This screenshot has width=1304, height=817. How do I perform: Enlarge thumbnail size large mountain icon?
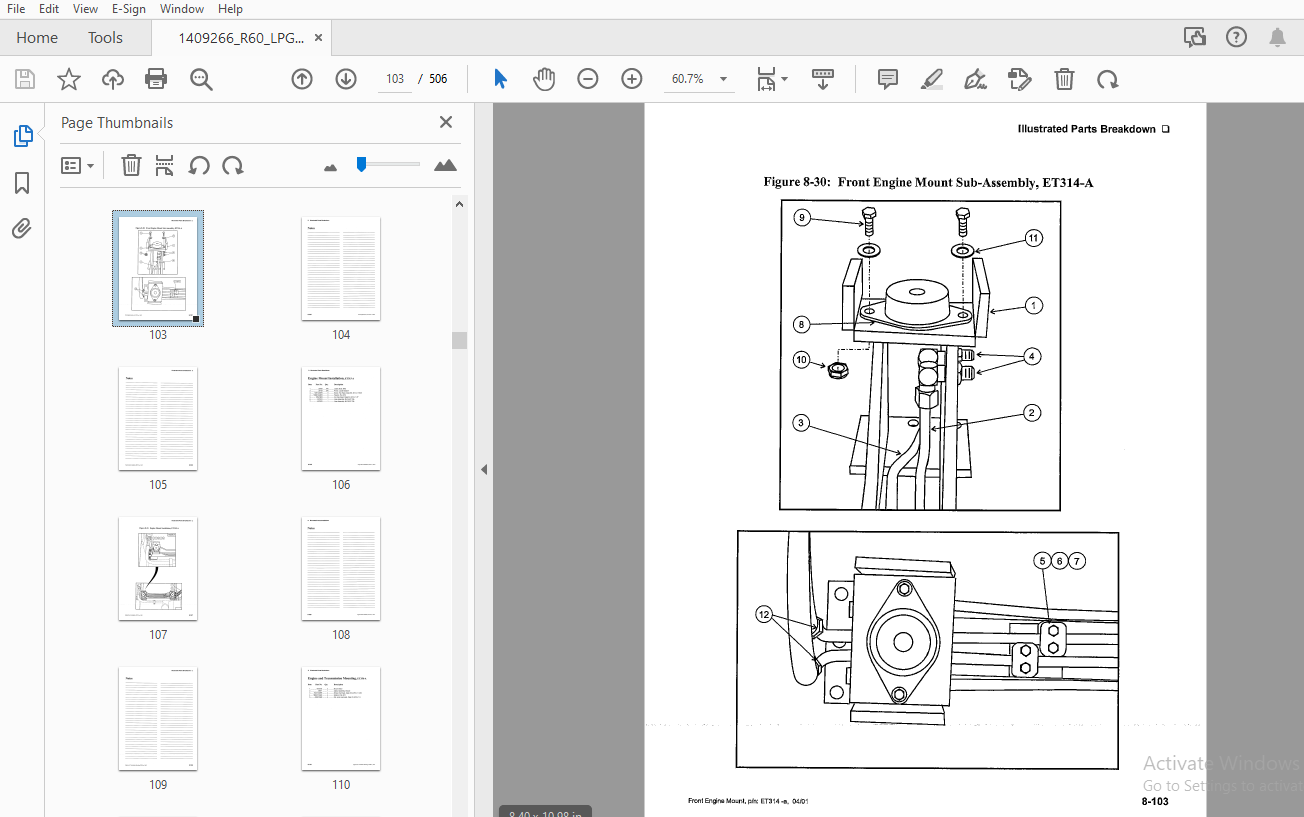click(446, 165)
